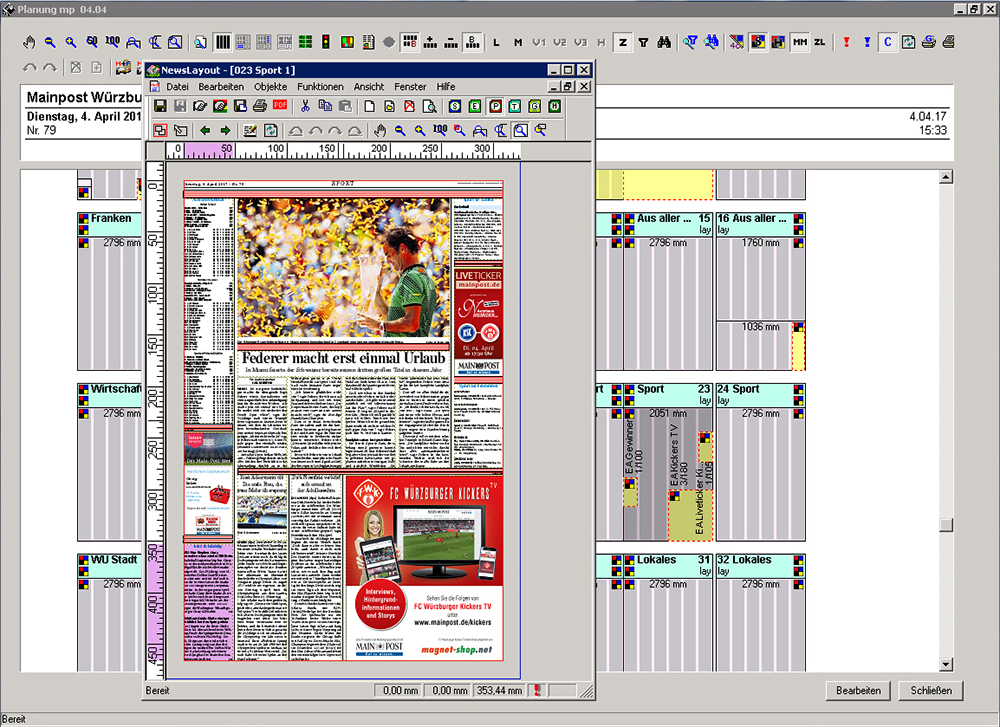Click the Planung scrollbar up arrow
The image size is (1000, 727).
tap(946, 177)
